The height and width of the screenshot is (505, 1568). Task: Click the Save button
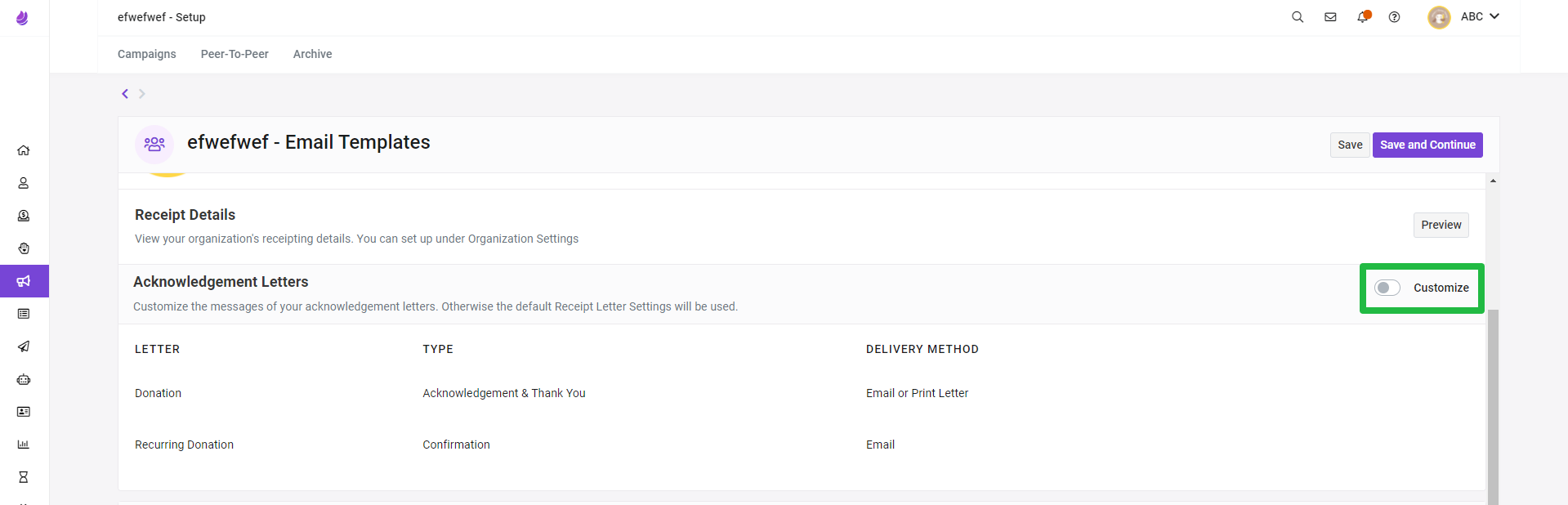coord(1350,145)
